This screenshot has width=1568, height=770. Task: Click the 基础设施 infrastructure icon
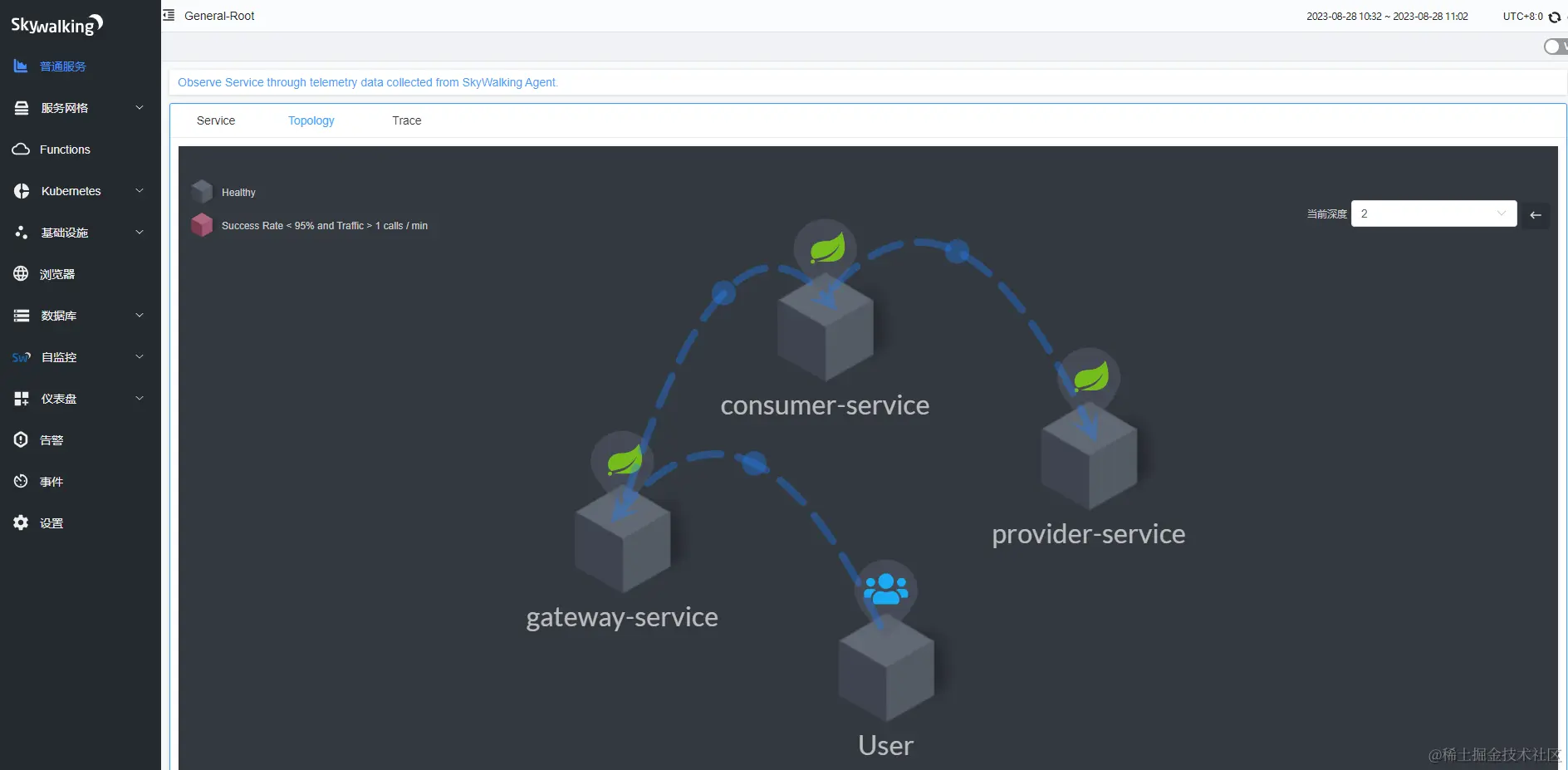pyautogui.click(x=22, y=233)
